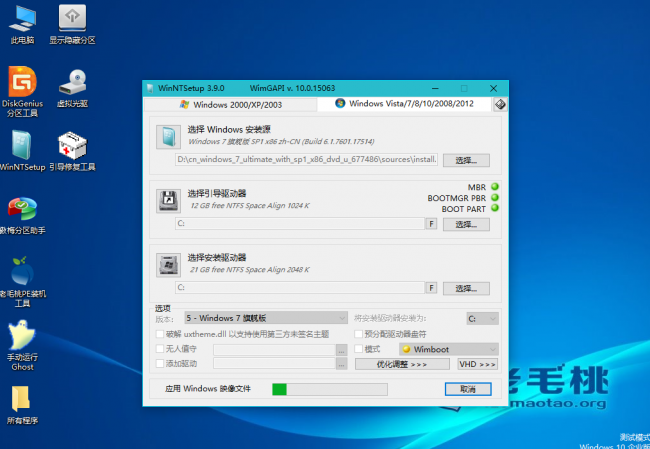Toggle the 预分配驱动器盘符 checkbox
This screenshot has height=449, width=650.
pos(359,334)
